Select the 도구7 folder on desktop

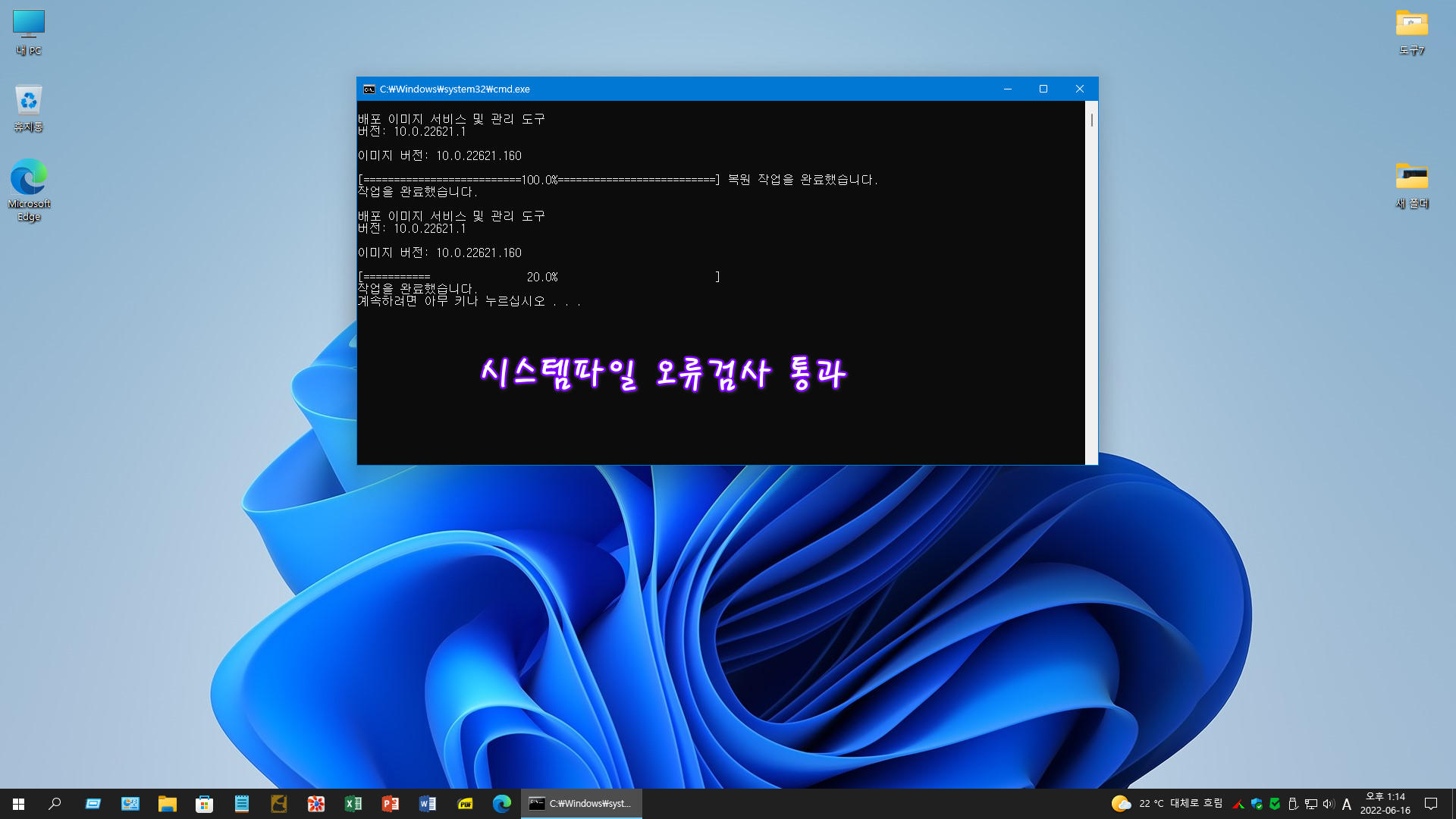coord(1412,32)
